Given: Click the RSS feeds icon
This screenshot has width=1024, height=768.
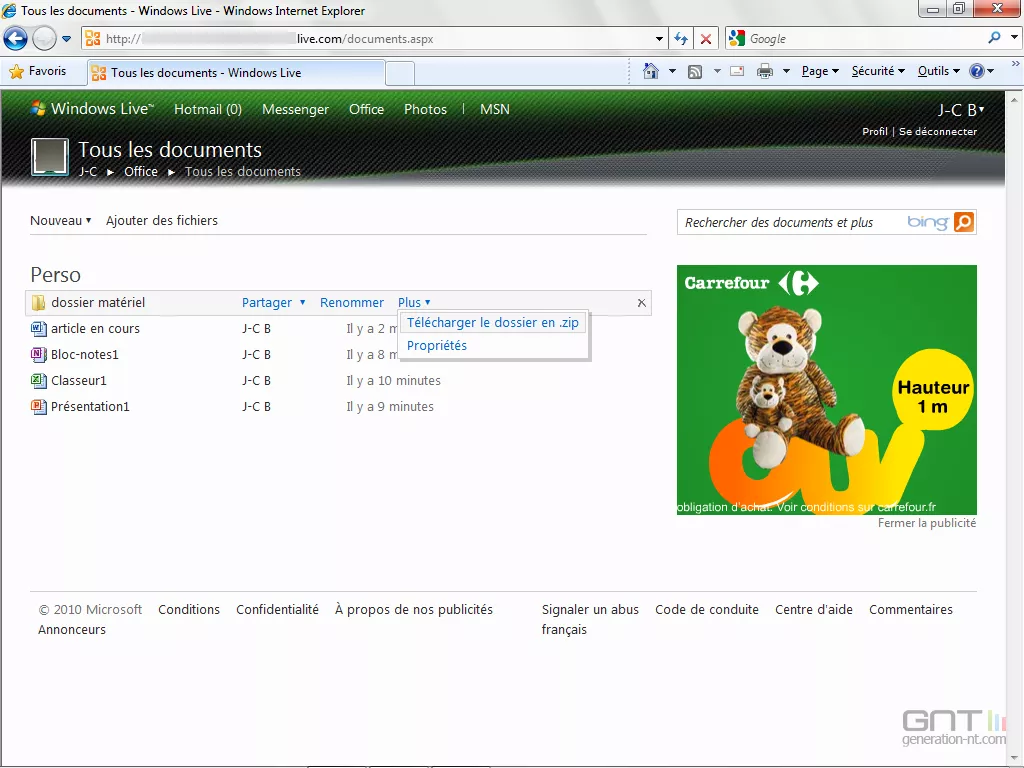Looking at the screenshot, I should click(695, 72).
